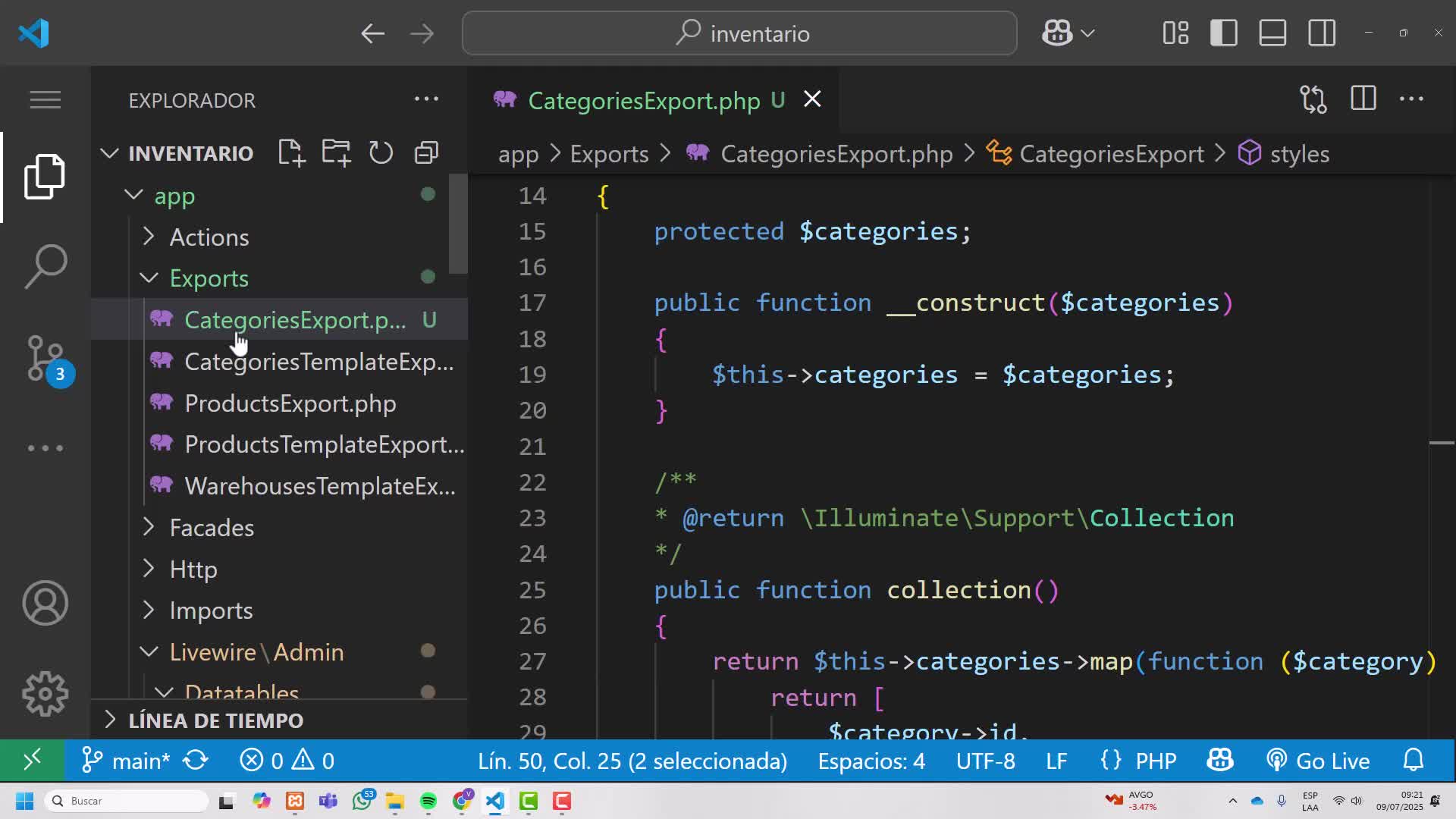Open the Accounts menu icon
Viewport: 1456px width, 819px height.
coord(45,604)
